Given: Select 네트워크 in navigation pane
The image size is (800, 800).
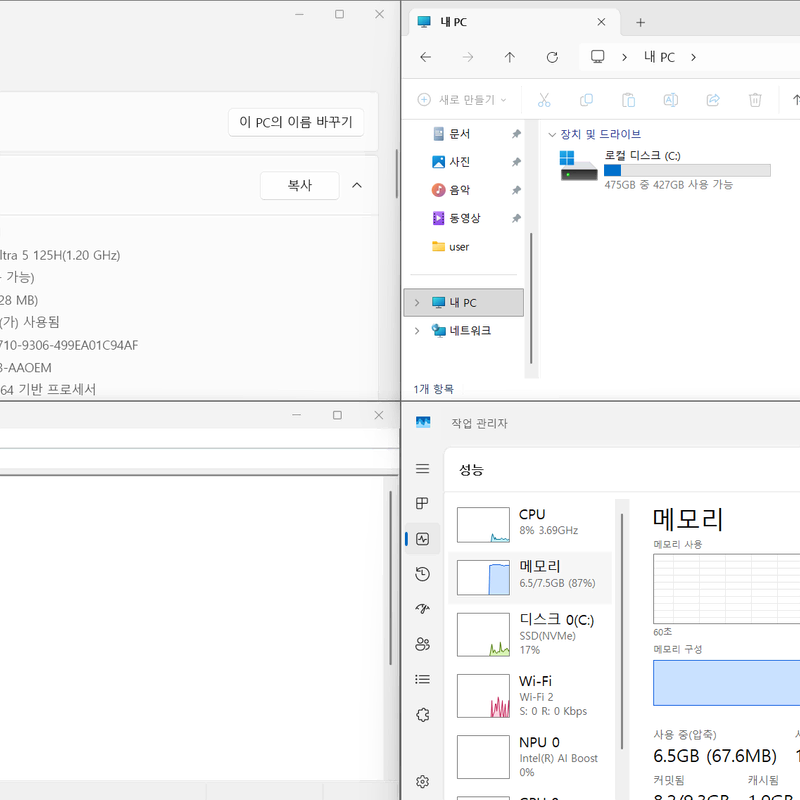Looking at the screenshot, I should (463, 331).
